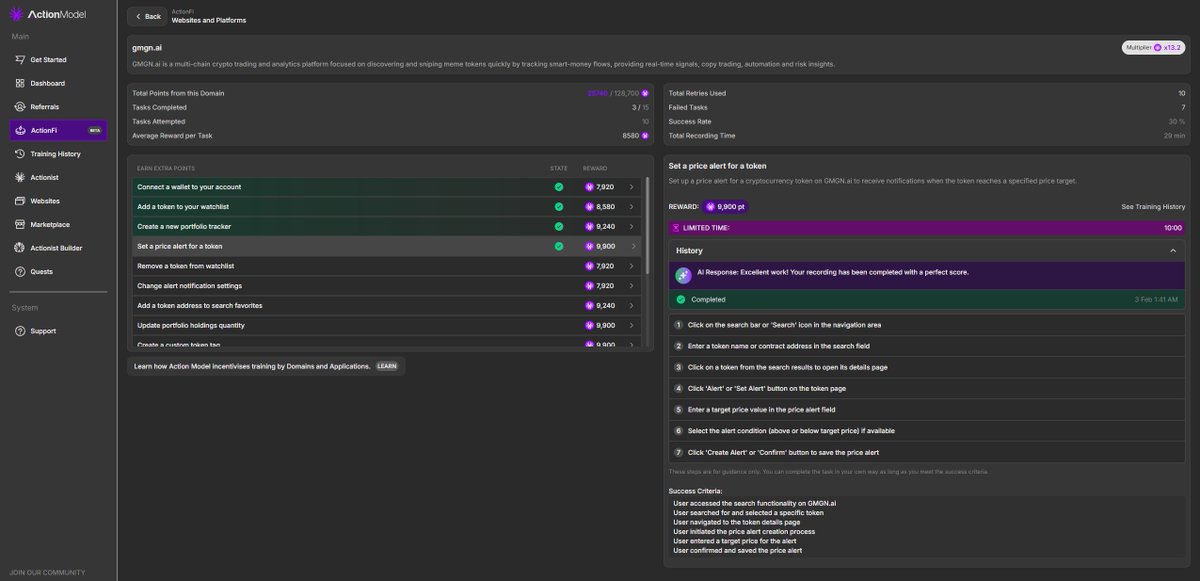Viewport: 1200px width, 581px height.
Task: Click the token icon beside Total Points value
Action: tap(645, 93)
